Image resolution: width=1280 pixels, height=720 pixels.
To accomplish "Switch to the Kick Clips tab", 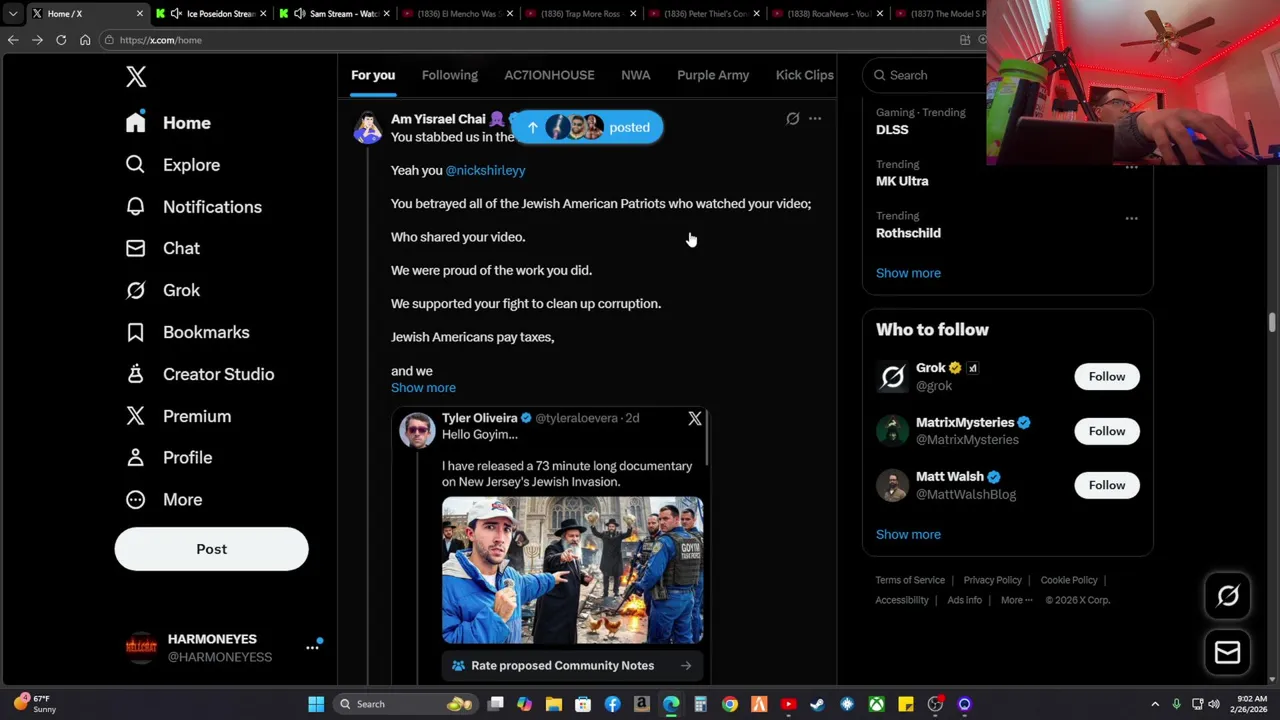I will (x=804, y=75).
